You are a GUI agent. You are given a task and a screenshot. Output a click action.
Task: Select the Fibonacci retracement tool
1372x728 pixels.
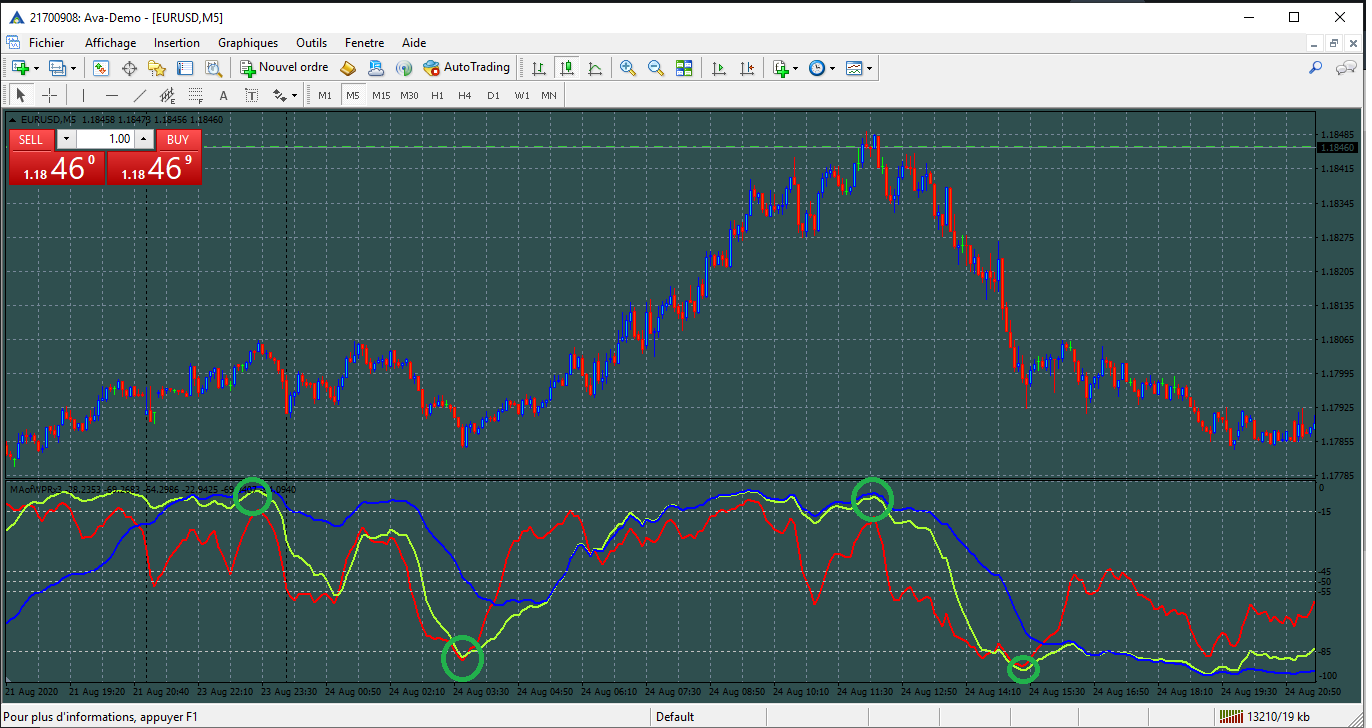coord(195,95)
